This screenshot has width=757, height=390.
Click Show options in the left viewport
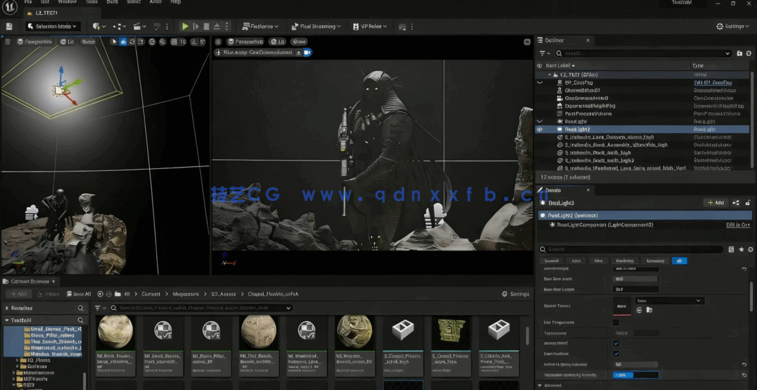(88, 42)
